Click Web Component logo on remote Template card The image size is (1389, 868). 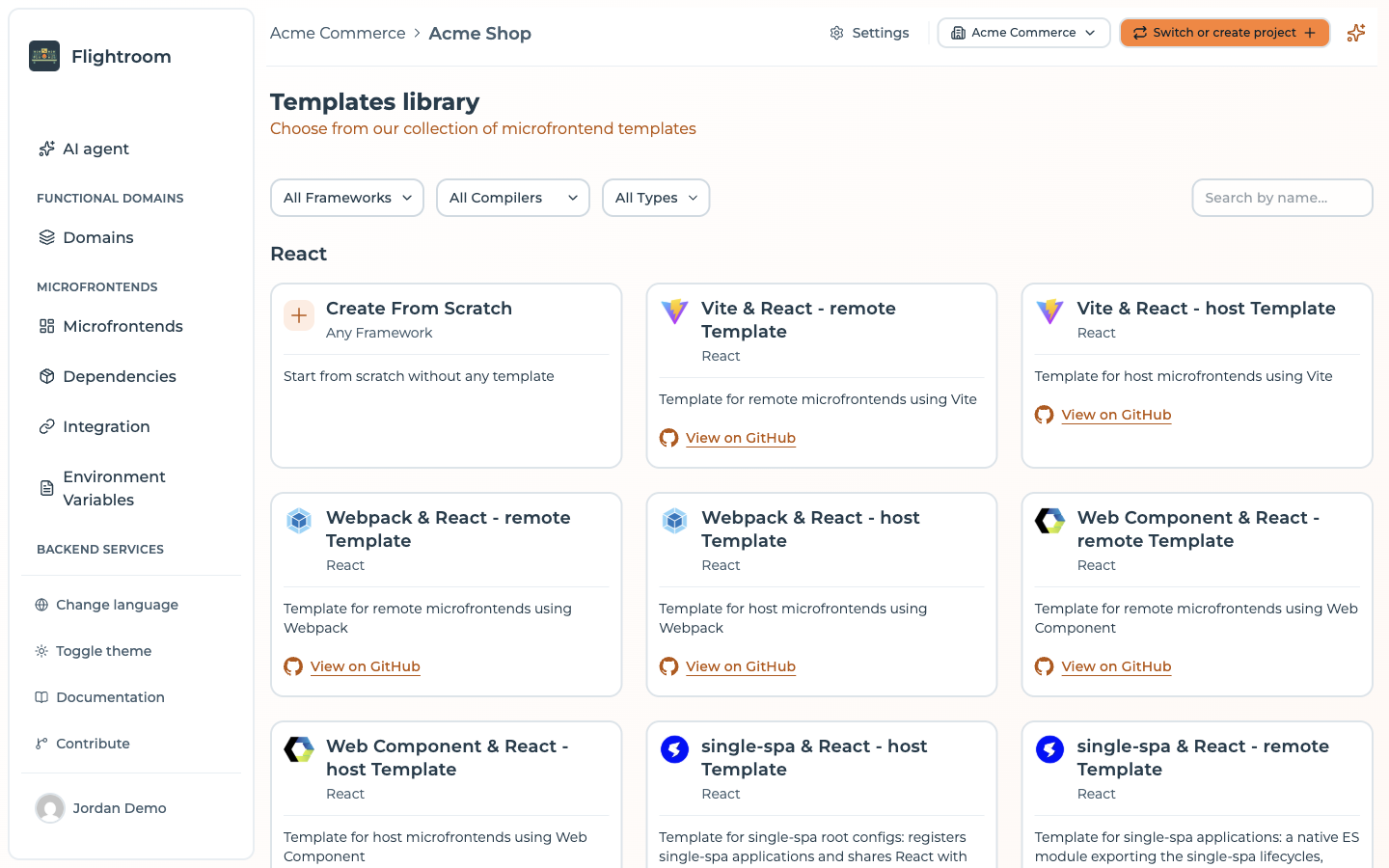(1049, 521)
